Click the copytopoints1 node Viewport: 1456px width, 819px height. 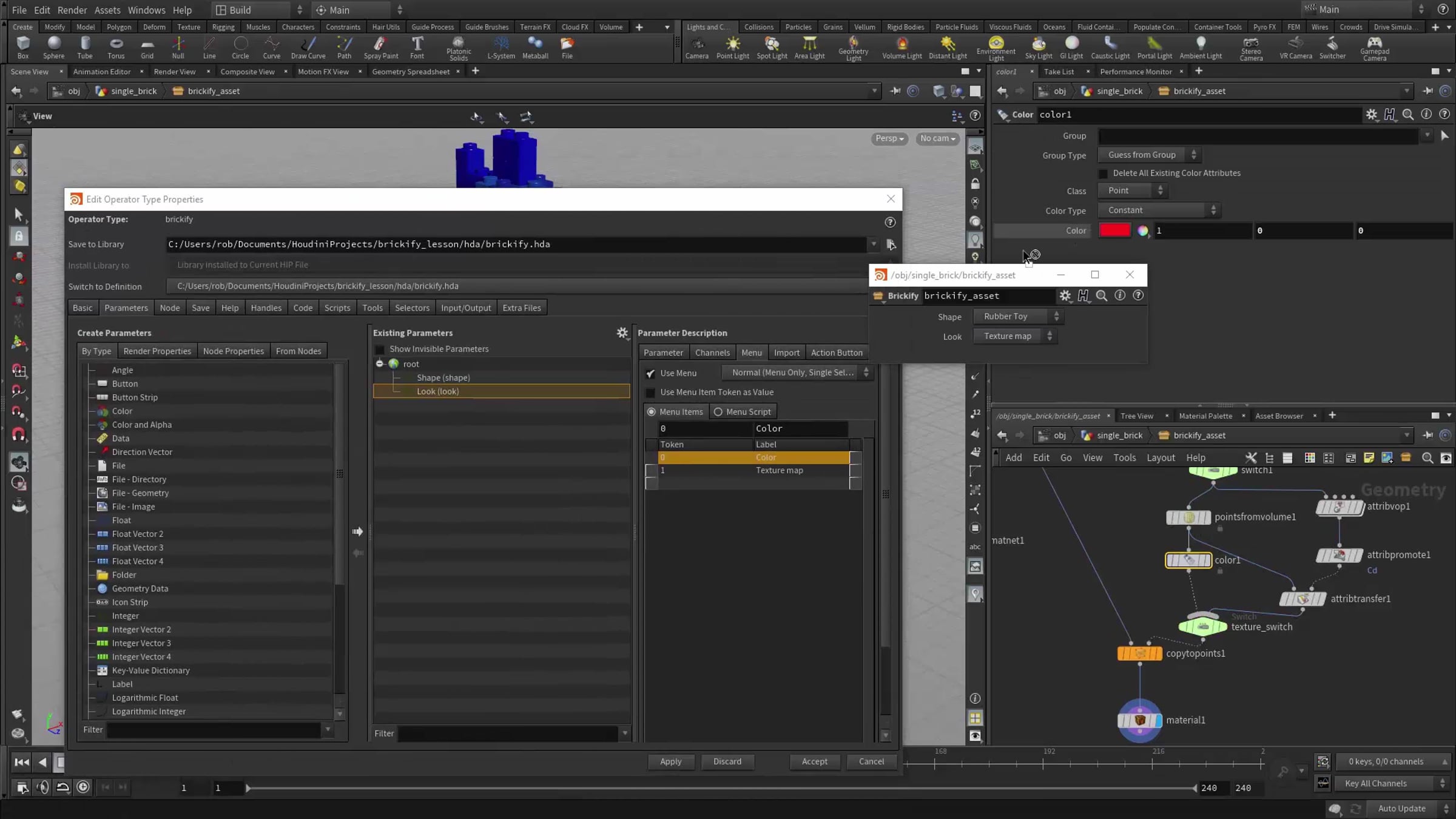point(1139,653)
